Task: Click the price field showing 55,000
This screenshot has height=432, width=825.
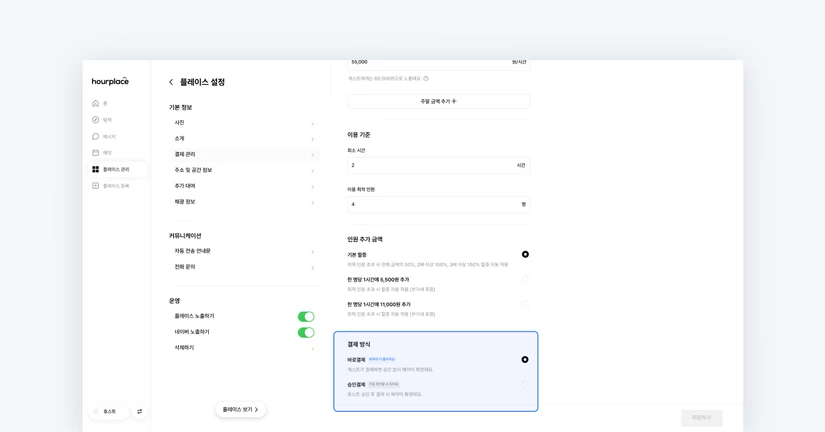Action: [439, 63]
